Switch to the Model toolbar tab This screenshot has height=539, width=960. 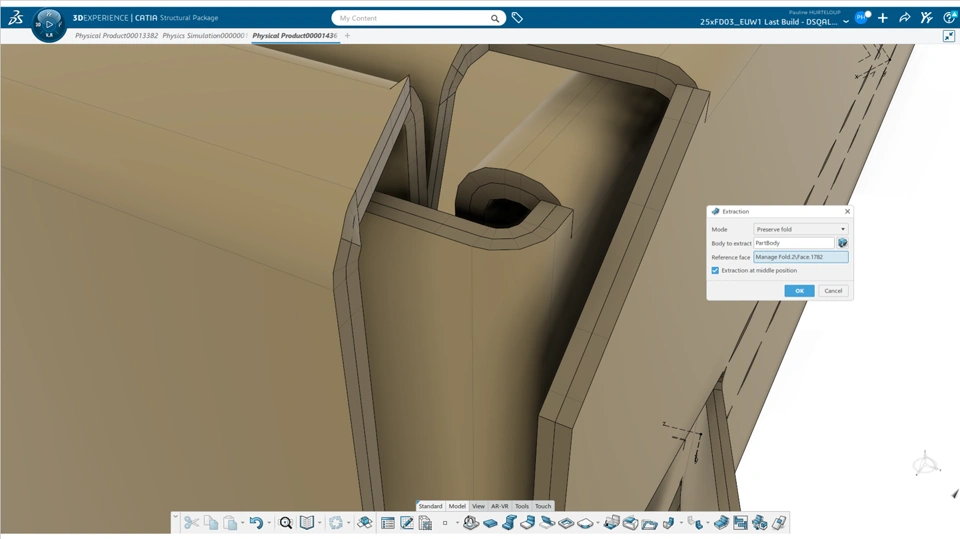coord(457,506)
